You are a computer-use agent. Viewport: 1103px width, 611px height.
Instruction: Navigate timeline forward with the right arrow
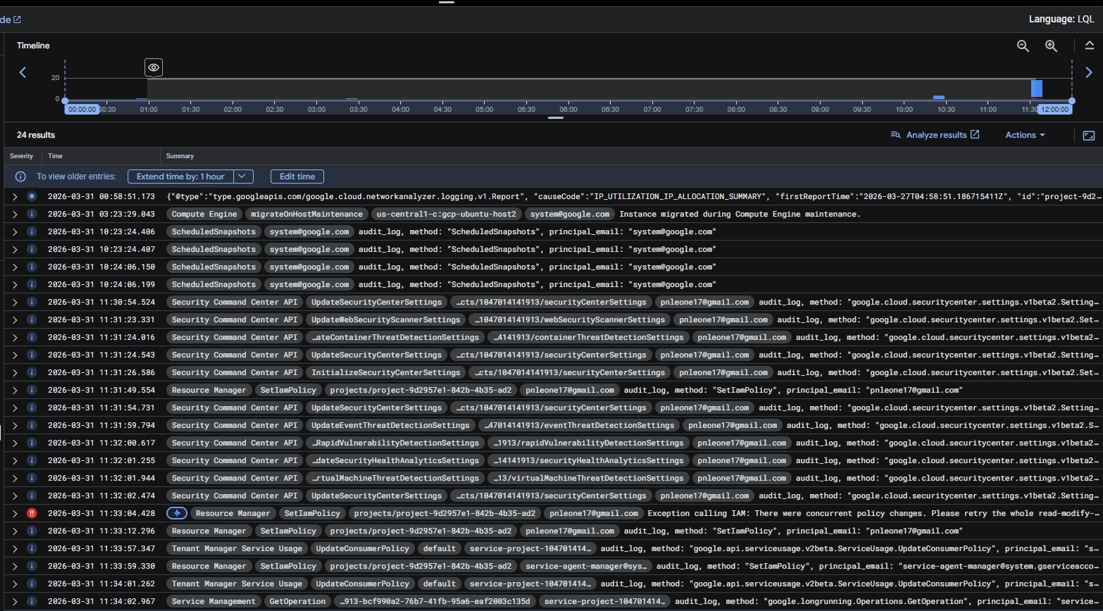click(1088, 72)
